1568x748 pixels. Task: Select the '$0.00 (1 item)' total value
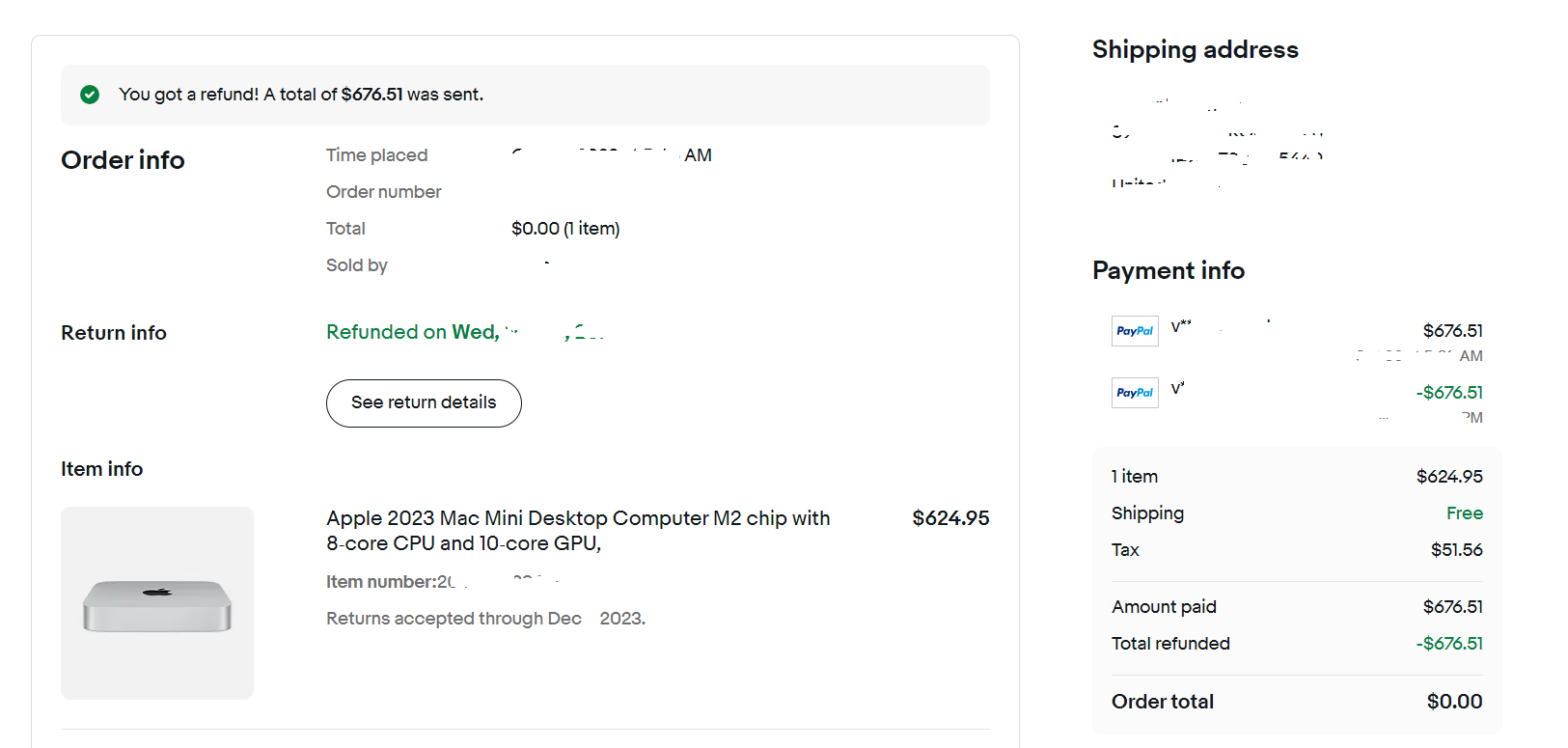tap(565, 229)
